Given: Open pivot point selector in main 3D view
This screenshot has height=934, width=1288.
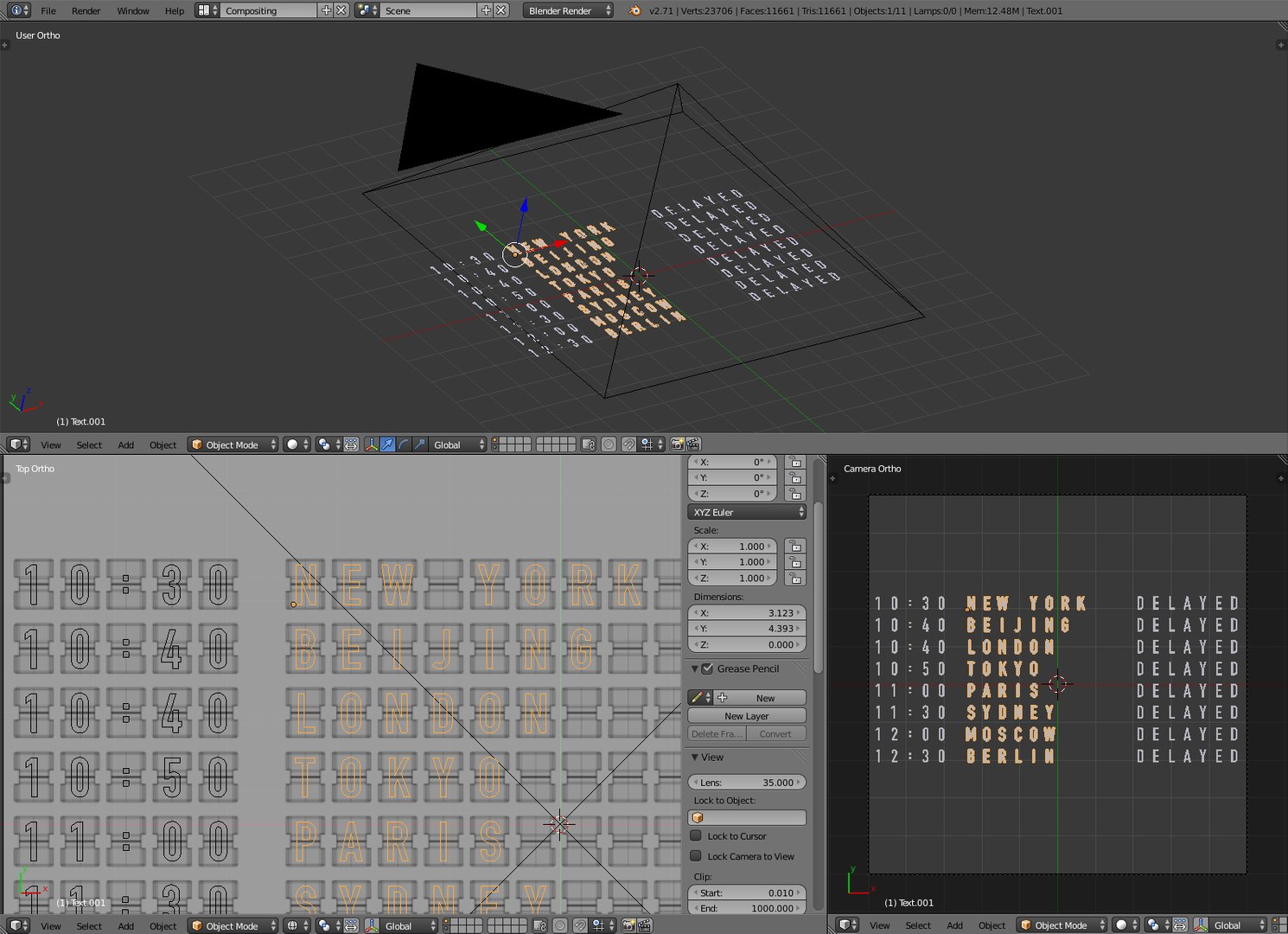Looking at the screenshot, I should pyautogui.click(x=328, y=445).
